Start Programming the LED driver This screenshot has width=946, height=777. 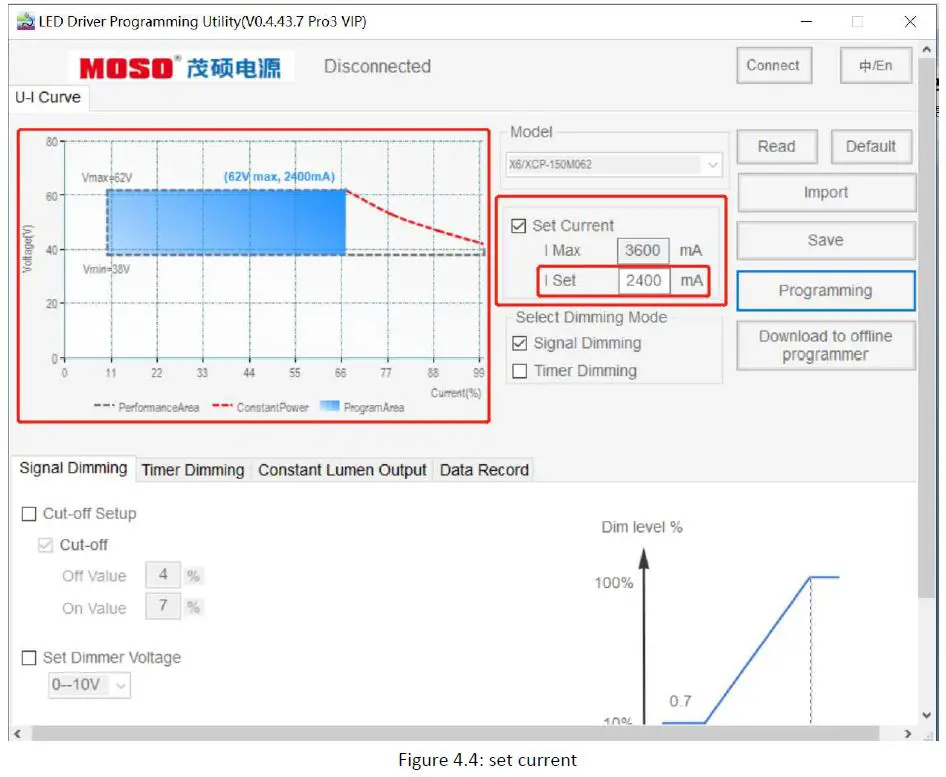click(x=826, y=290)
